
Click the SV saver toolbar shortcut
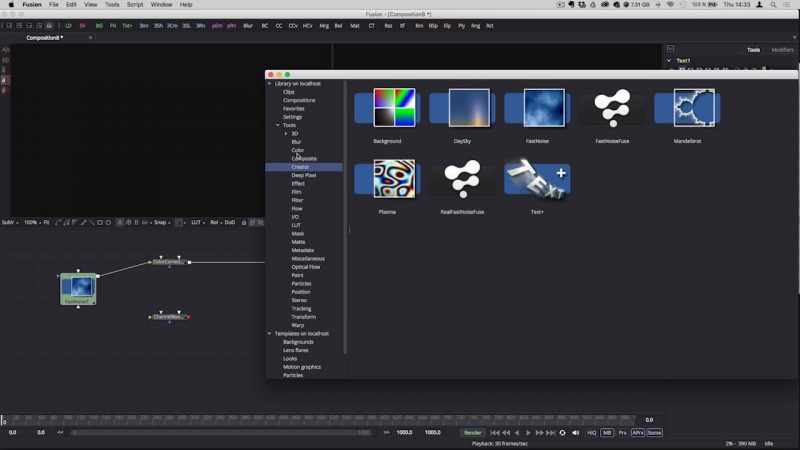(x=82, y=26)
